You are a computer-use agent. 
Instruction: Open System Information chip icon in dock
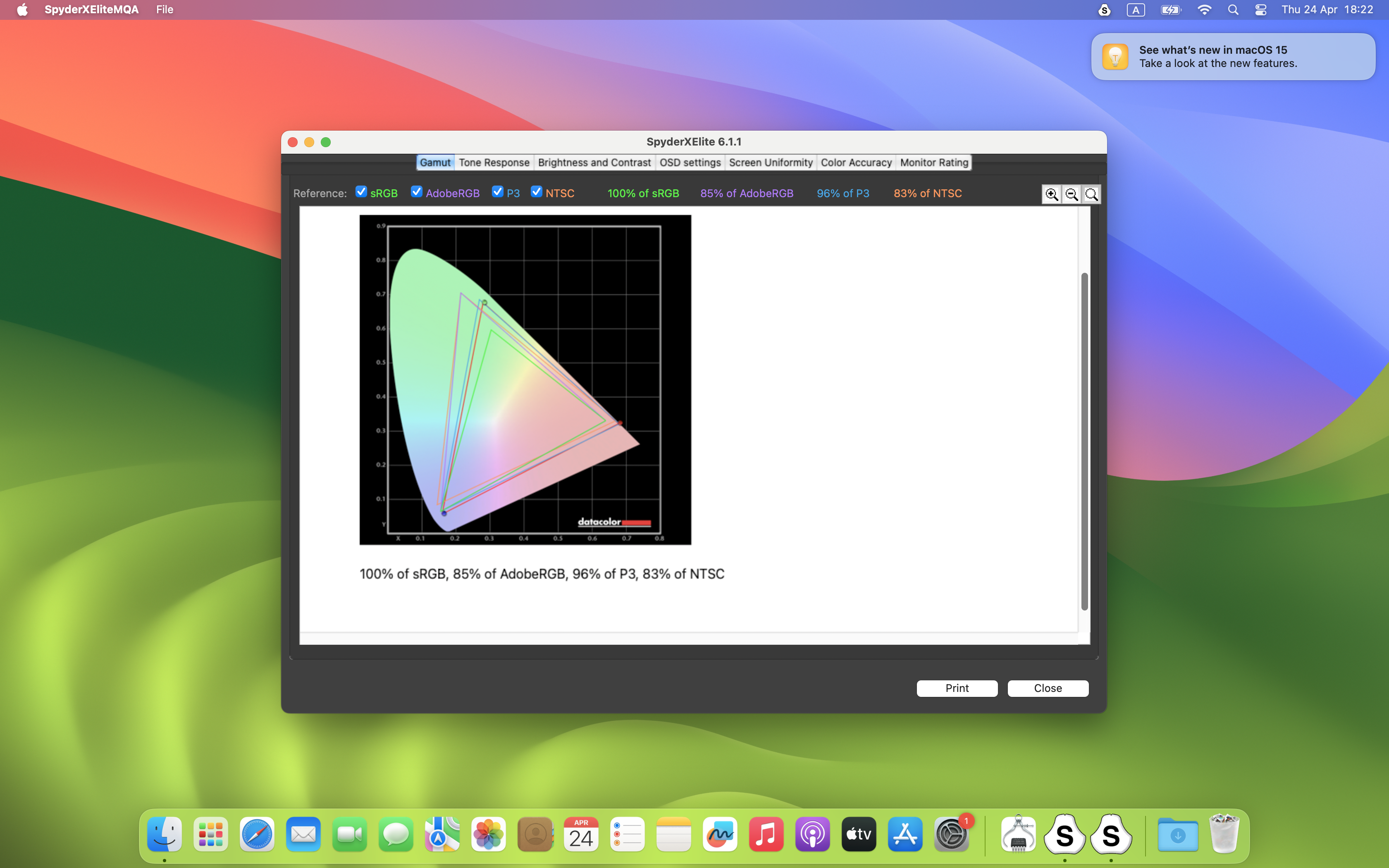(x=1018, y=834)
